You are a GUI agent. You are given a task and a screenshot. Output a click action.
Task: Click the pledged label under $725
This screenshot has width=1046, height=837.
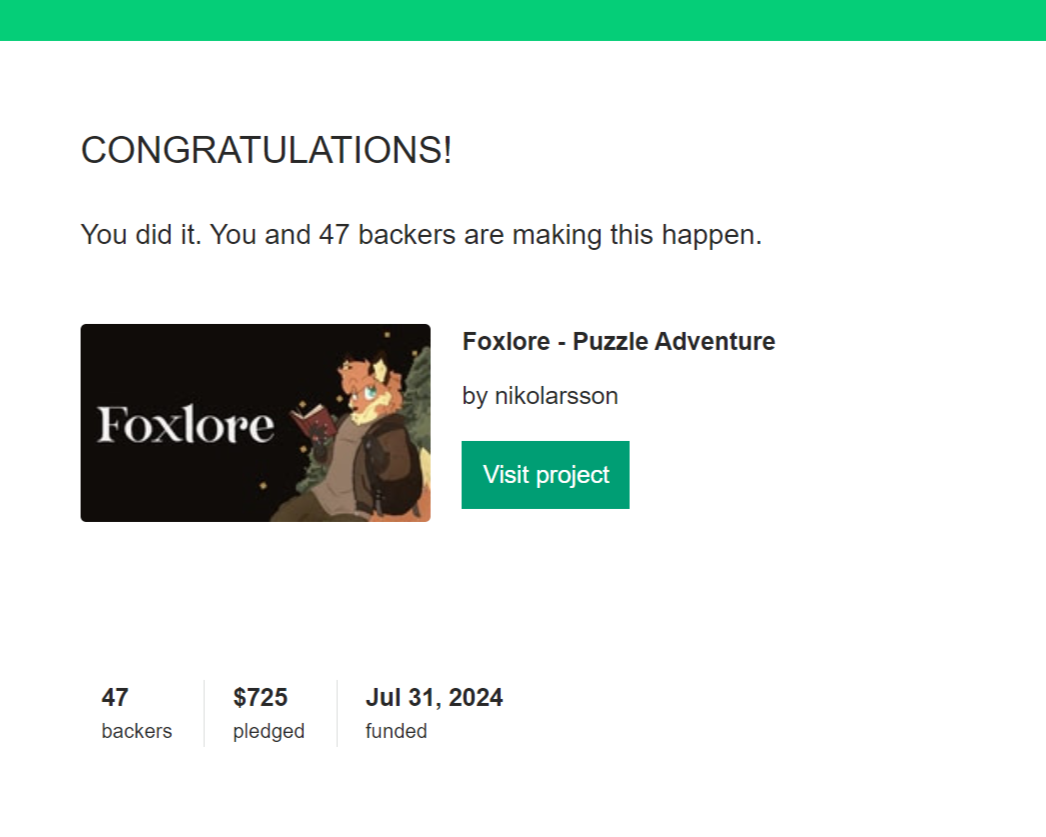[x=270, y=731]
